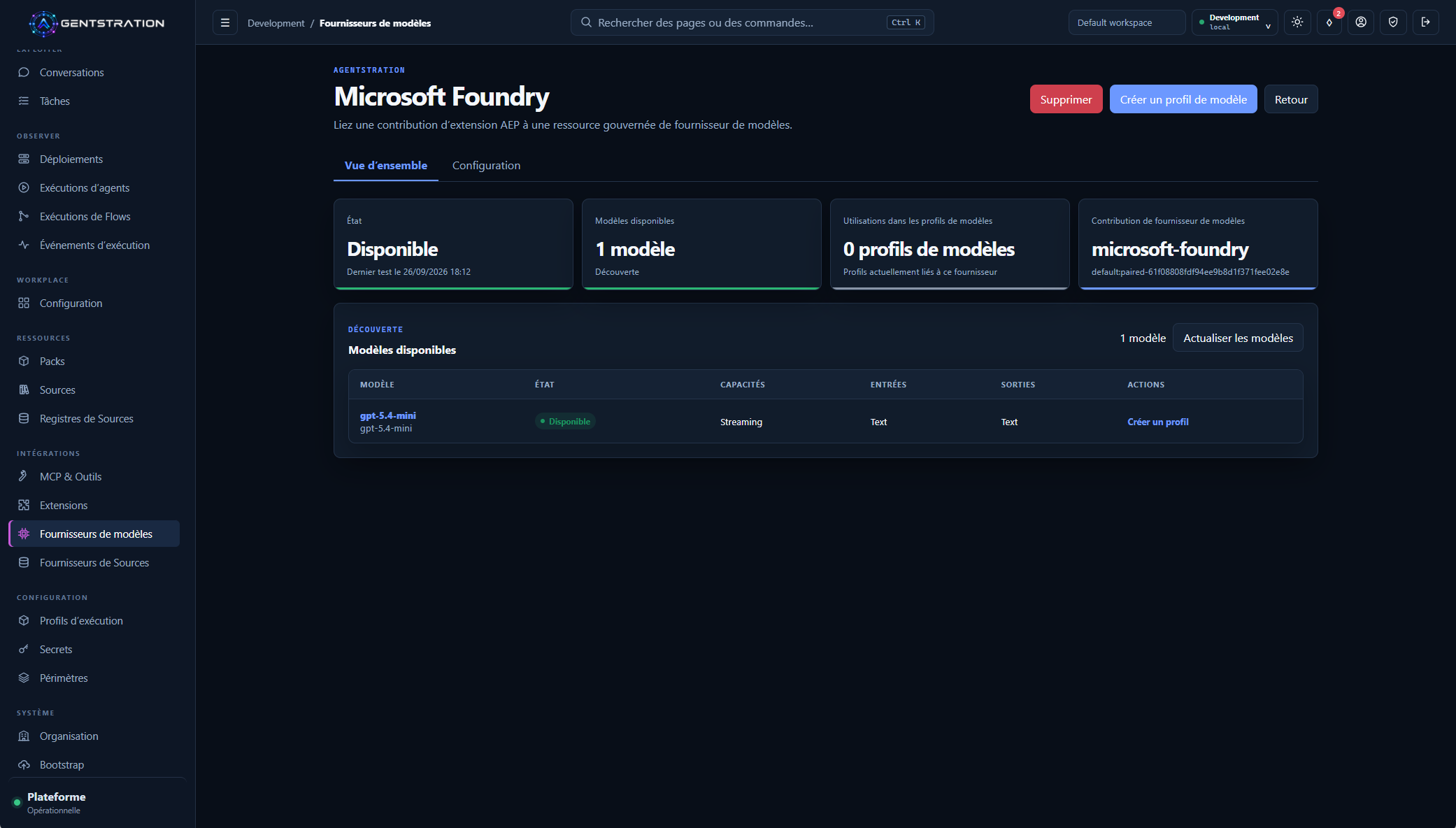This screenshot has width=1456, height=828.
Task: Switch to the Vue d'ensemble tab
Action: [386, 166]
